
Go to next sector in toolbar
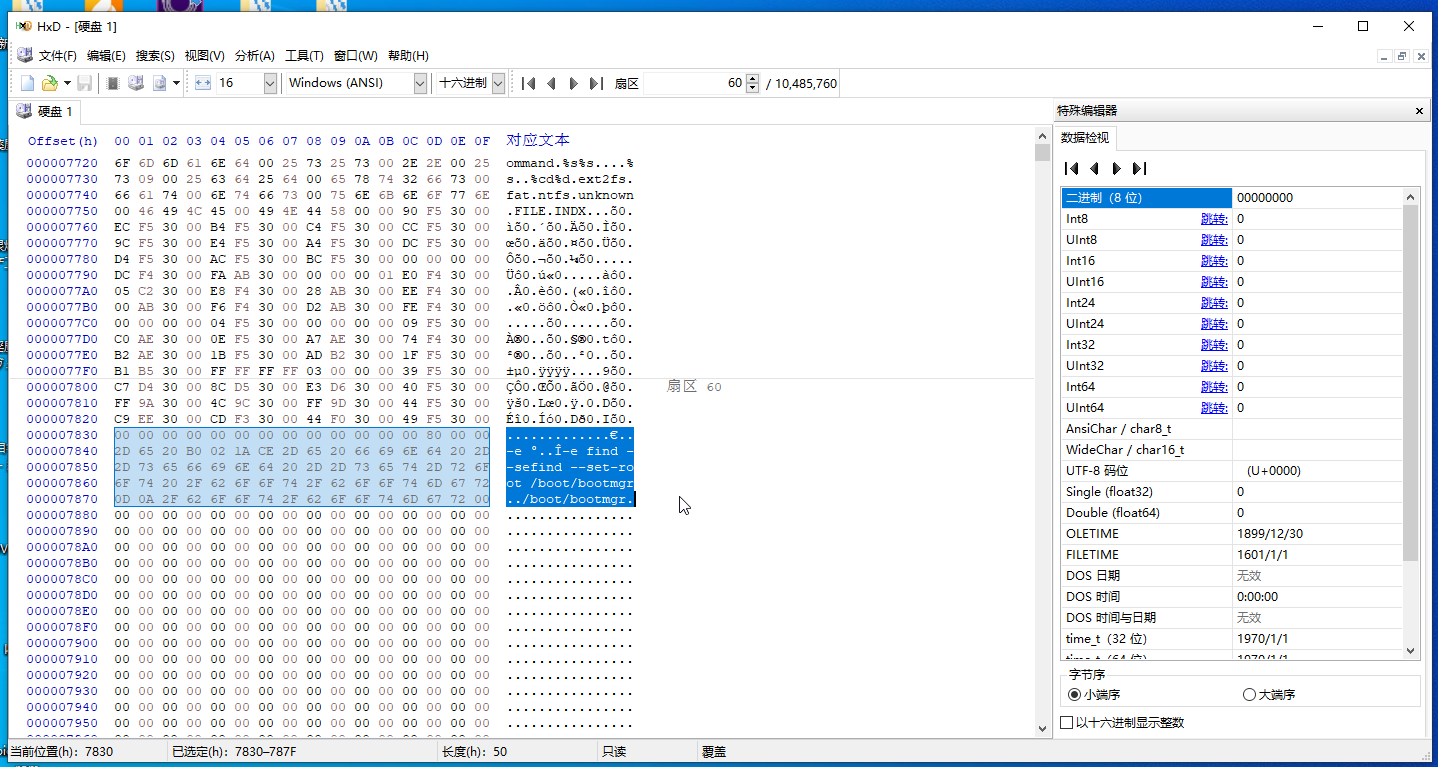click(573, 83)
